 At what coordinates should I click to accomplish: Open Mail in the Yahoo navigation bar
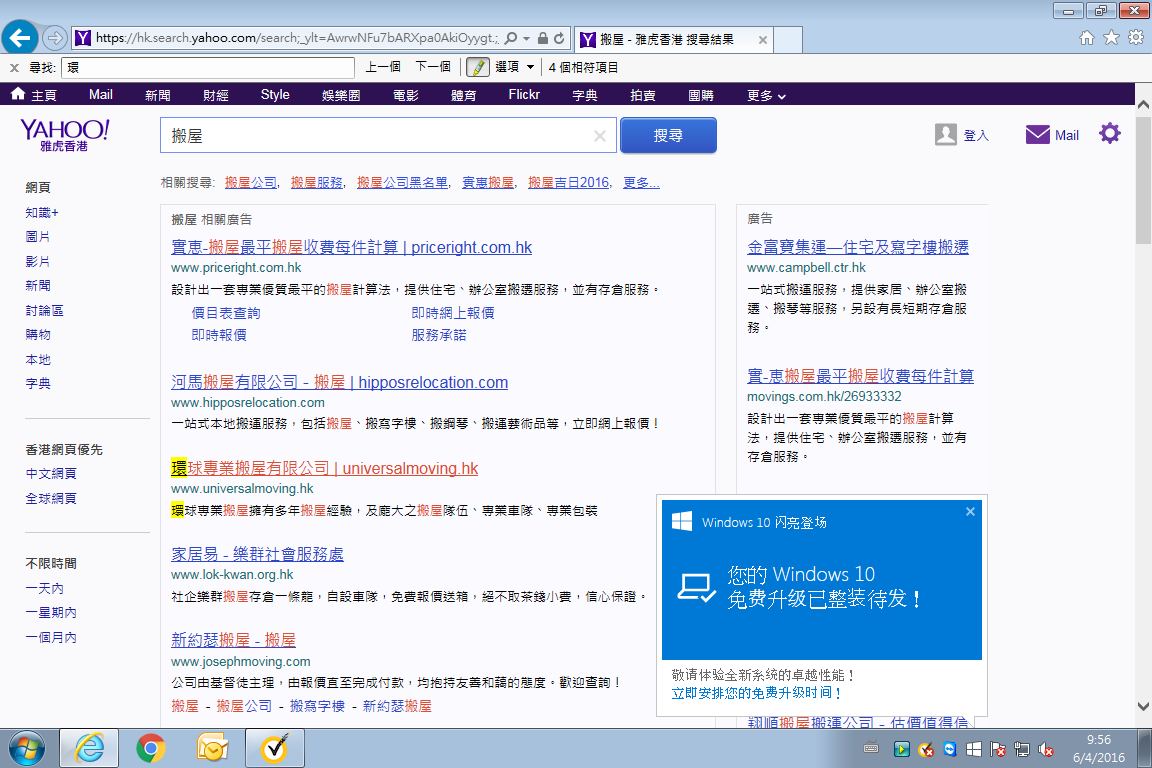click(x=101, y=95)
